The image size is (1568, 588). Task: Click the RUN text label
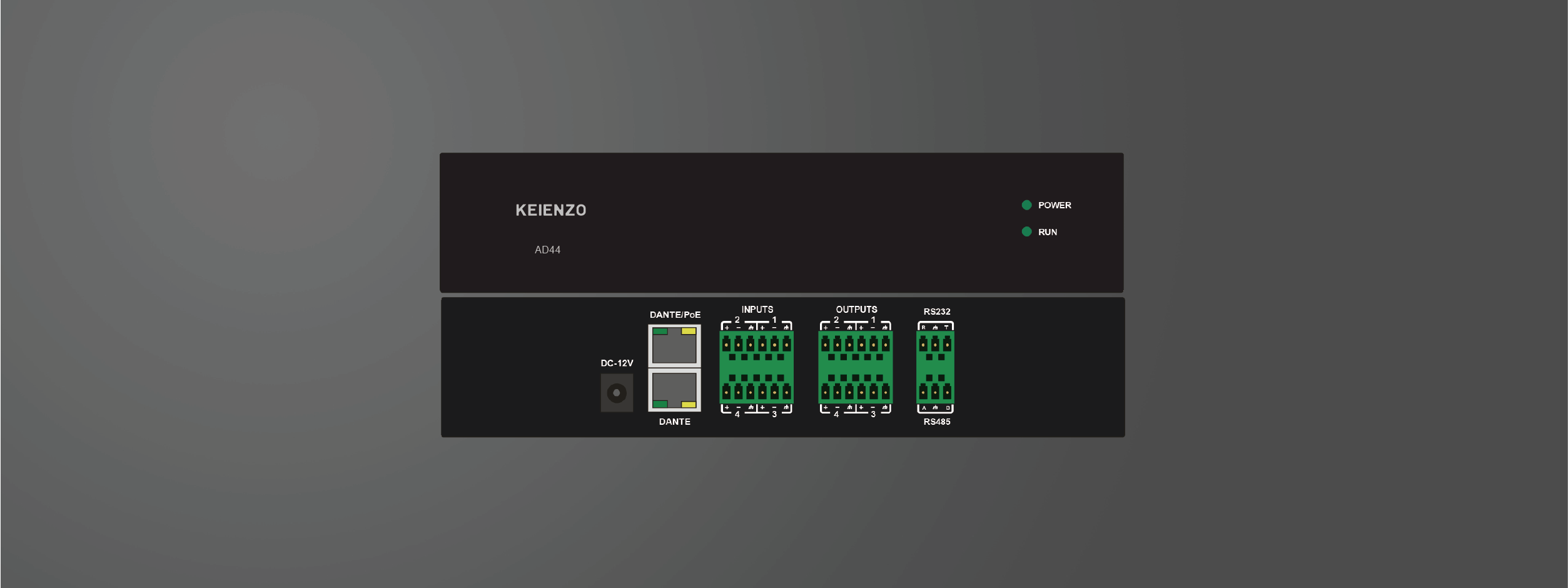(1048, 232)
